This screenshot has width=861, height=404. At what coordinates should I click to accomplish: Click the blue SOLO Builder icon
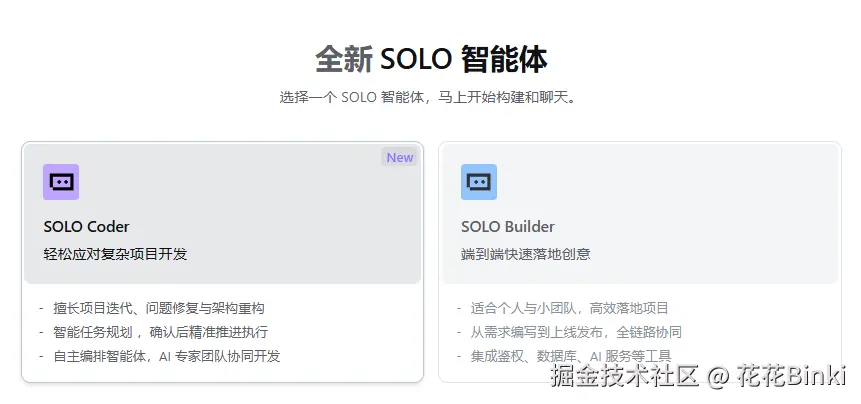479,182
